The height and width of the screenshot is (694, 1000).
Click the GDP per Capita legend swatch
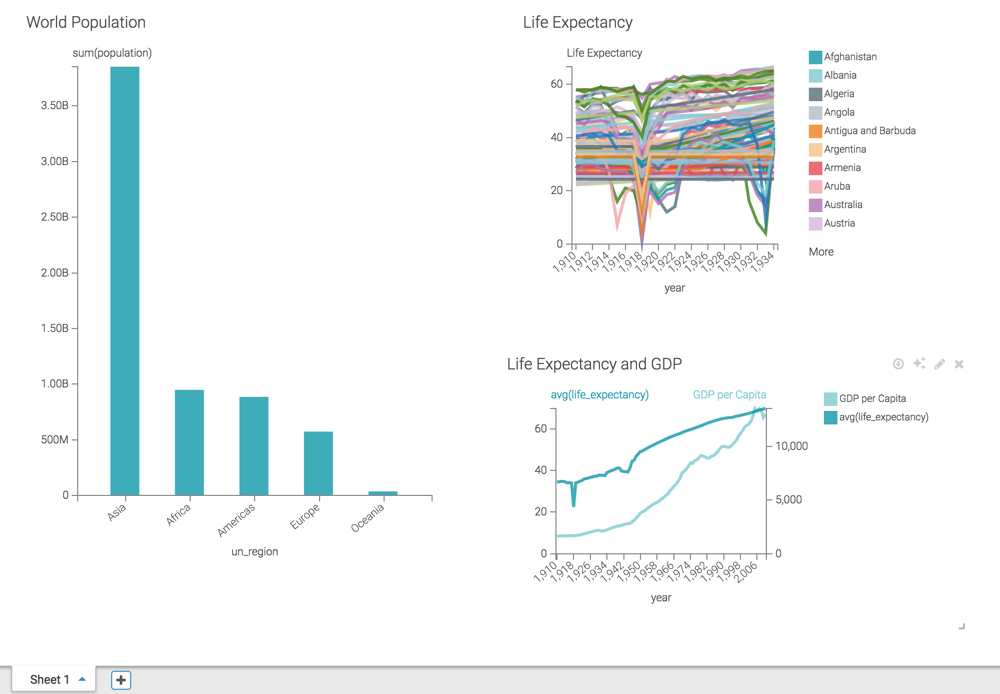click(830, 399)
